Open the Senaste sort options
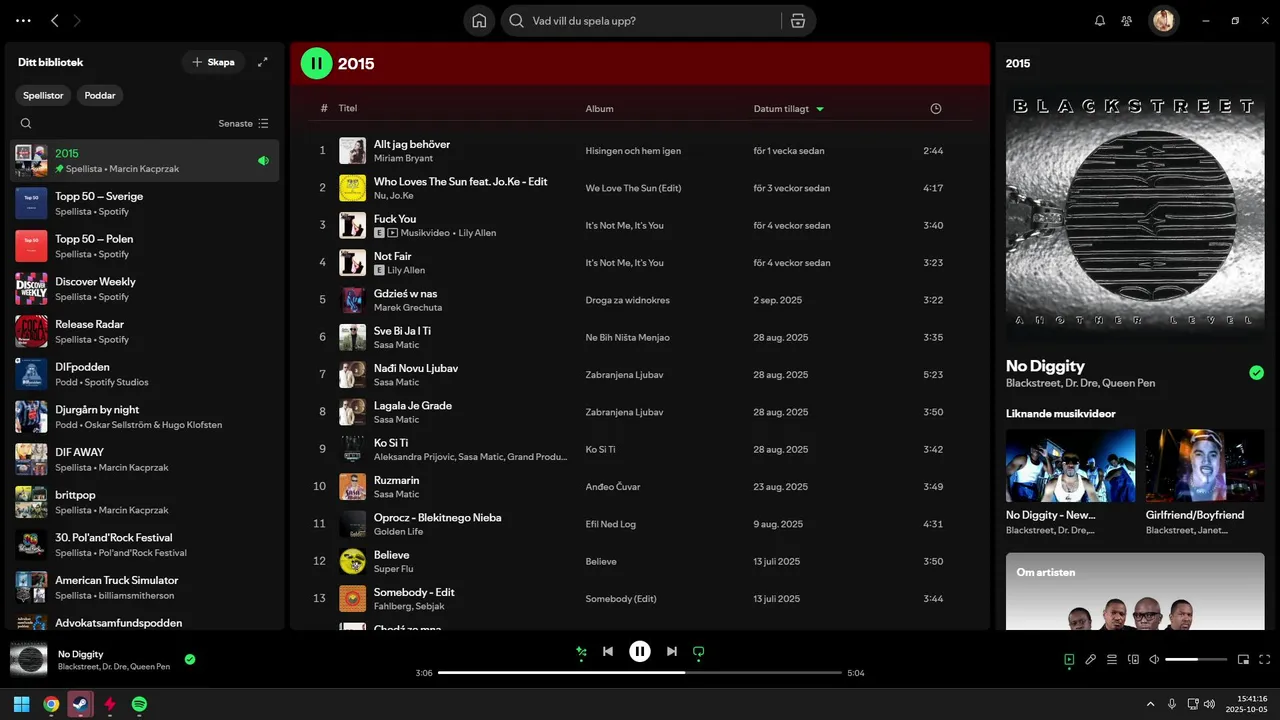 pos(243,124)
